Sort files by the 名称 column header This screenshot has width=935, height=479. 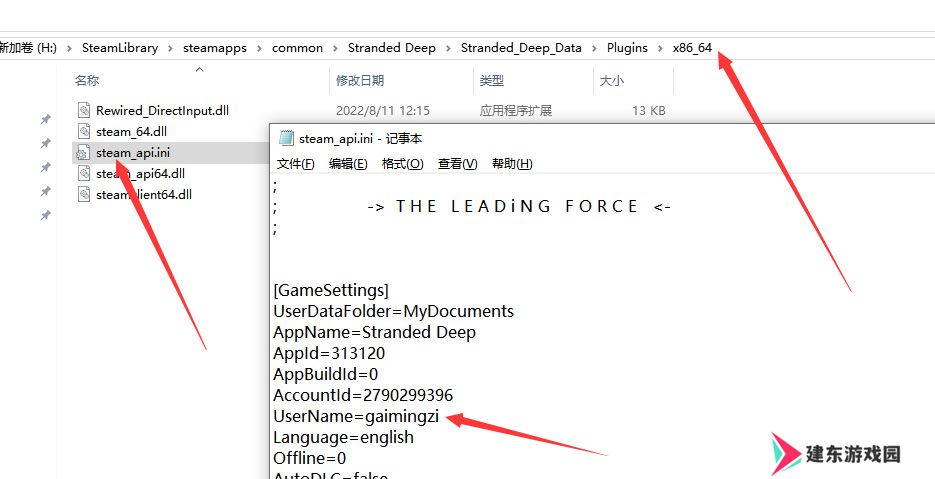[87, 81]
